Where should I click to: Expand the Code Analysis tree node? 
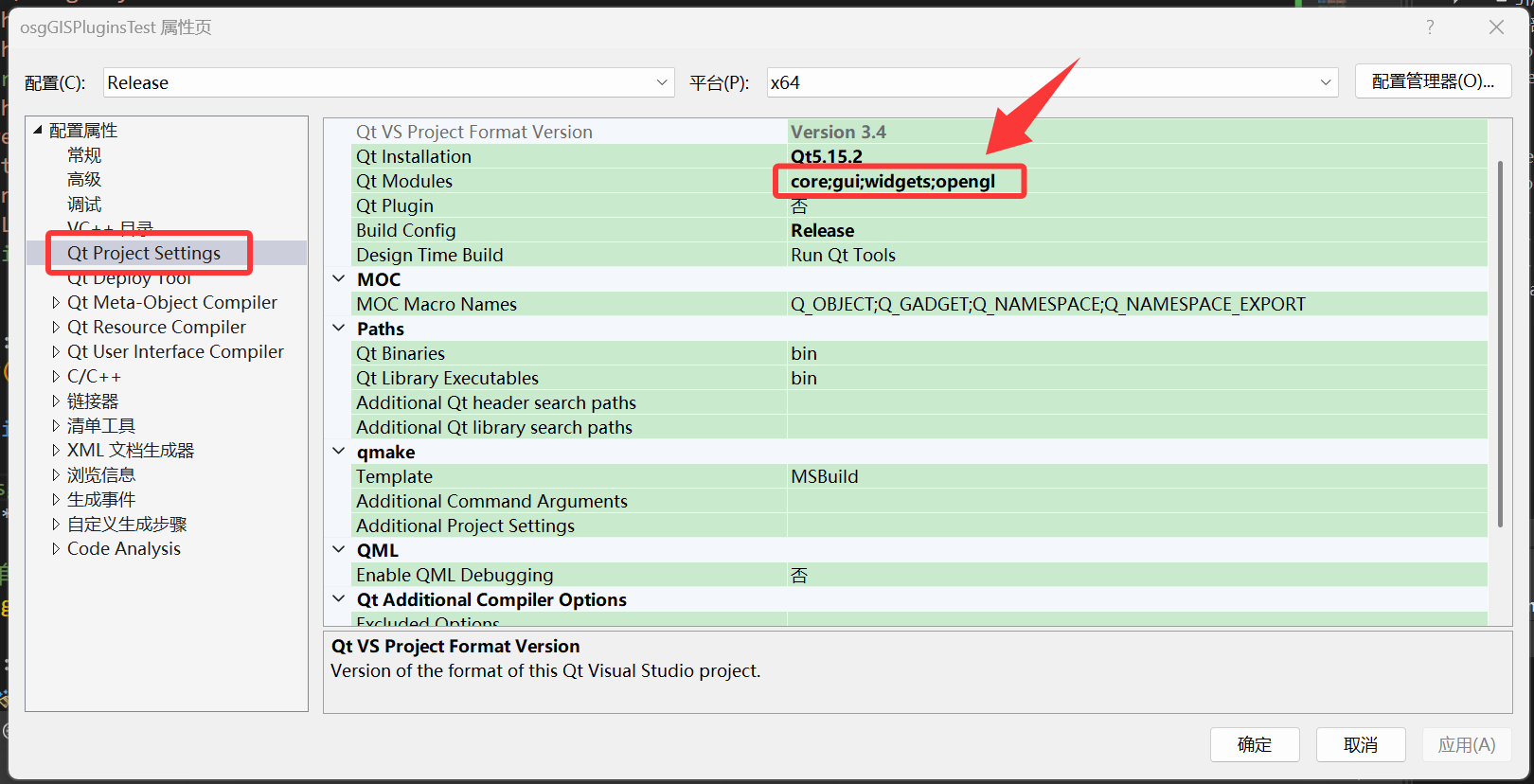click(x=56, y=548)
